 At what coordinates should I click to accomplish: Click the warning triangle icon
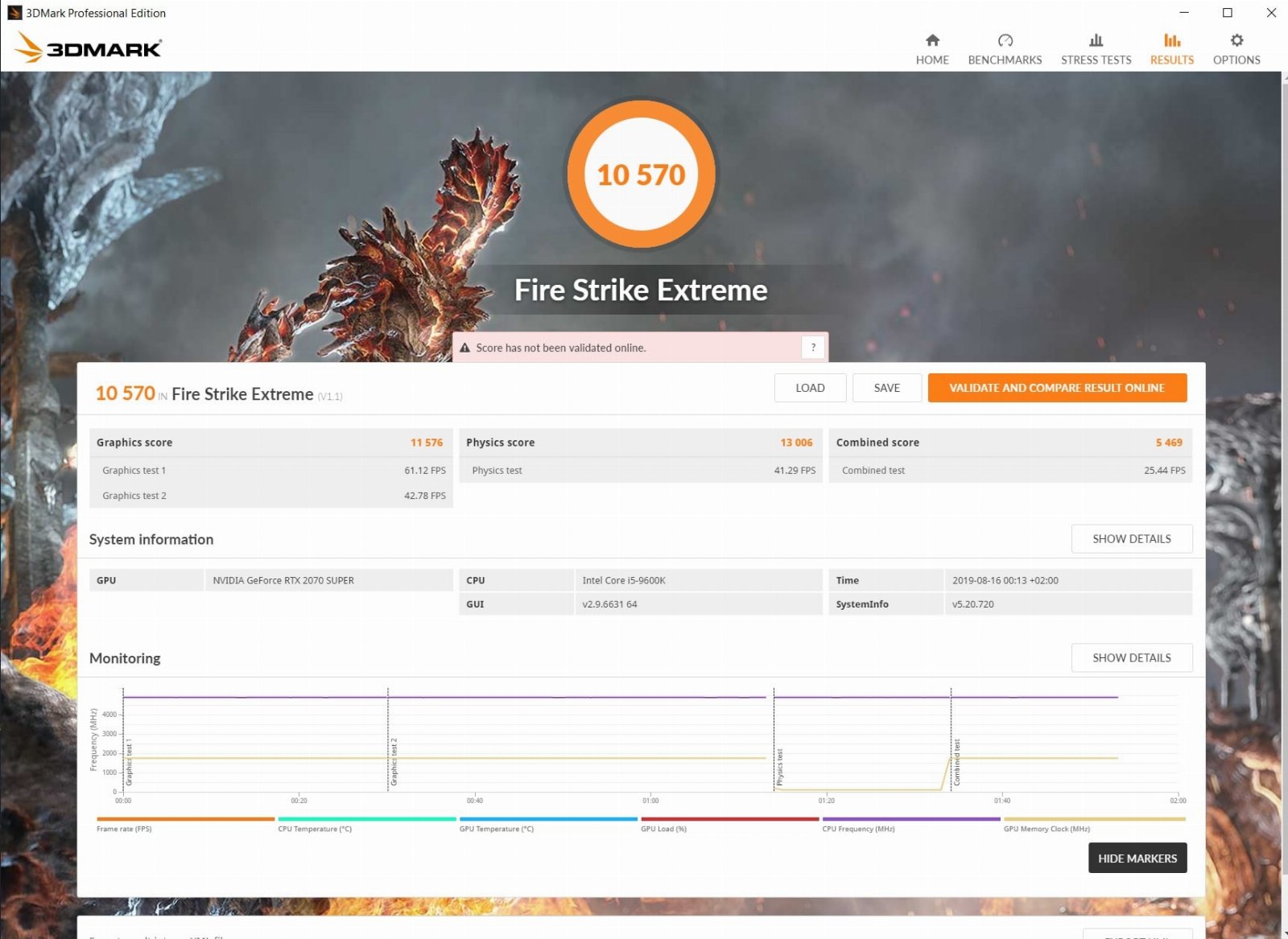tap(464, 348)
